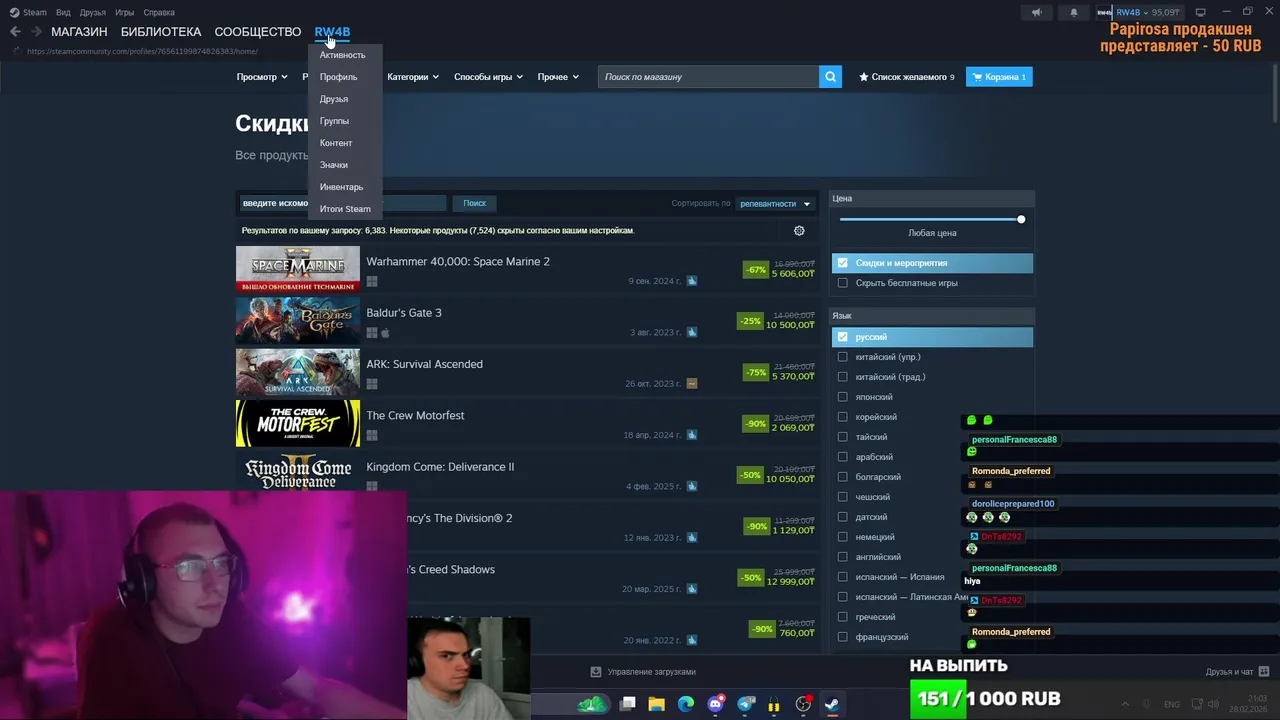The image size is (1280, 720).
Task: Open Baldur's Gate 3 title link
Action: coord(404,313)
